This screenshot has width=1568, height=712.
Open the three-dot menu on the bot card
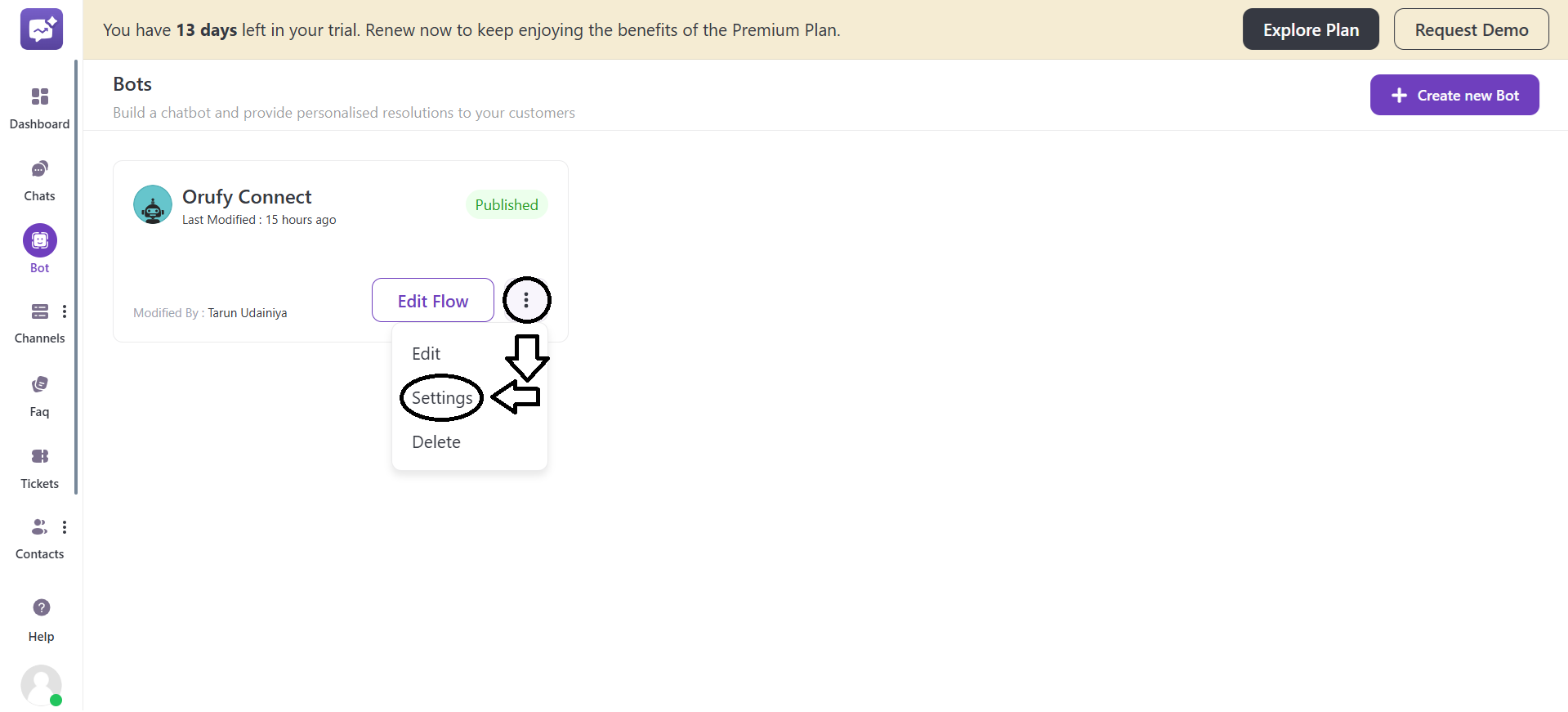click(x=526, y=299)
